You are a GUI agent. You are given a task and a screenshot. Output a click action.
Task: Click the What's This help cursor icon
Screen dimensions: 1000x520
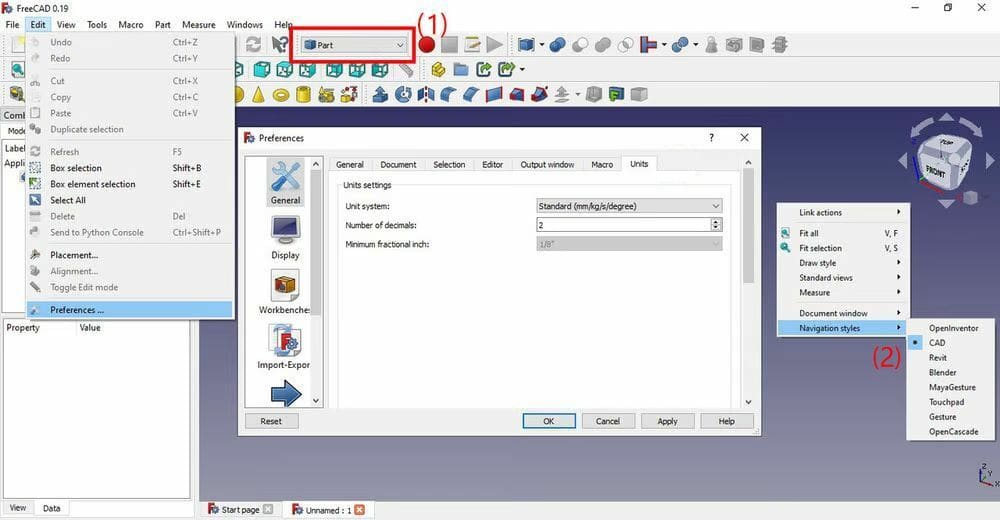coord(279,45)
